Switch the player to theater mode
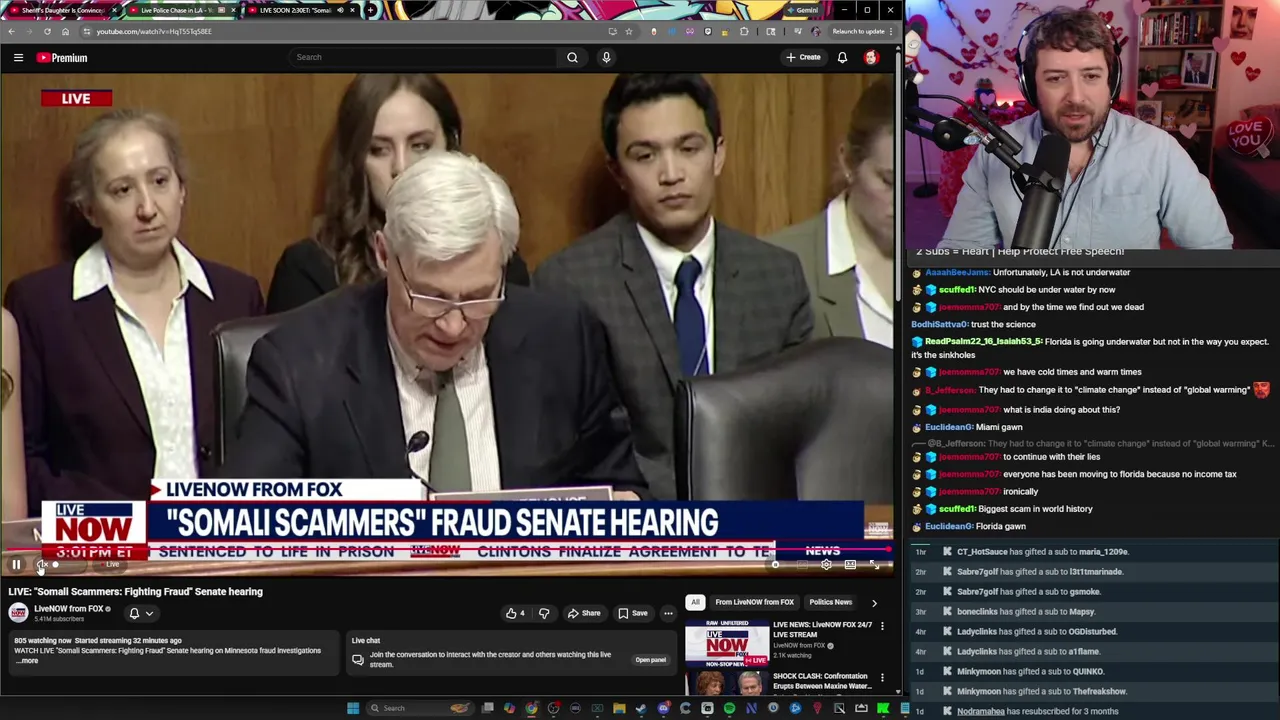This screenshot has height=720, width=1280. [850, 565]
